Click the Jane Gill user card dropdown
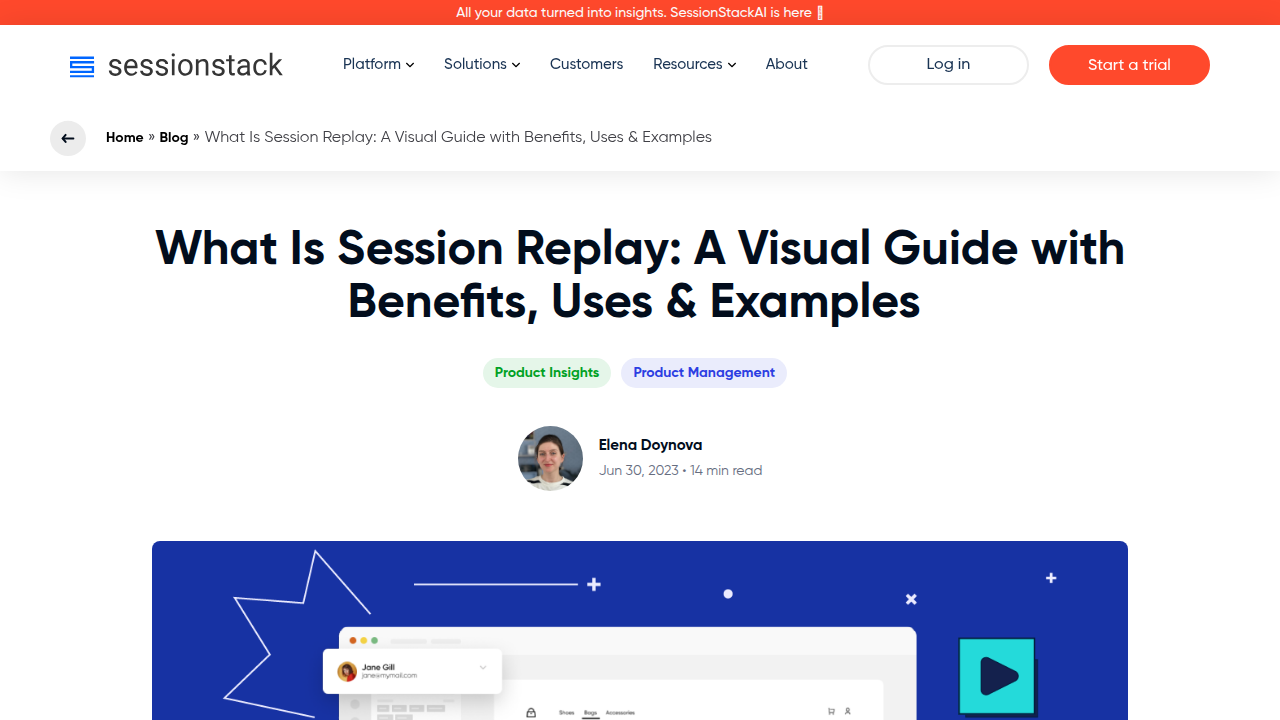The image size is (1280, 720). (x=483, y=667)
